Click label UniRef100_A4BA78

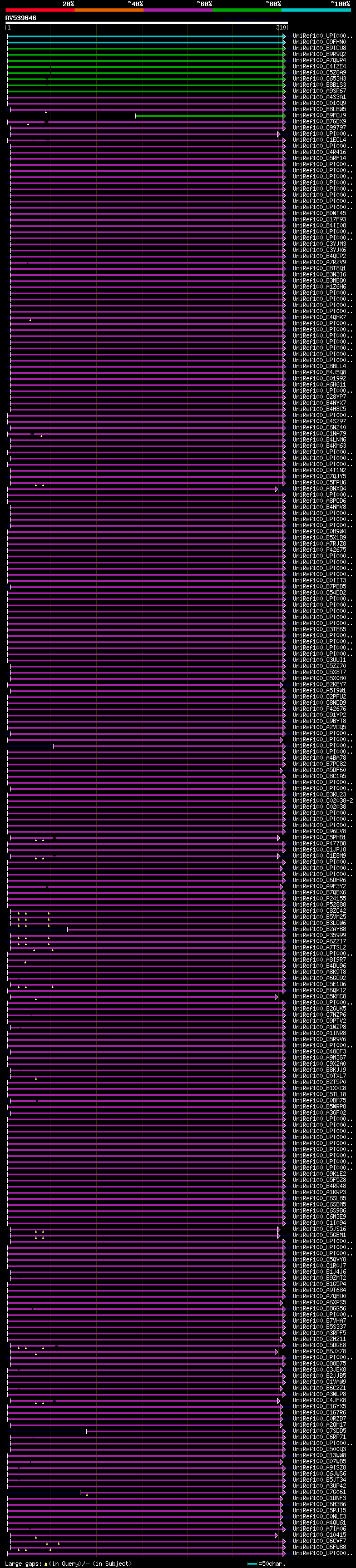tap(319, 758)
